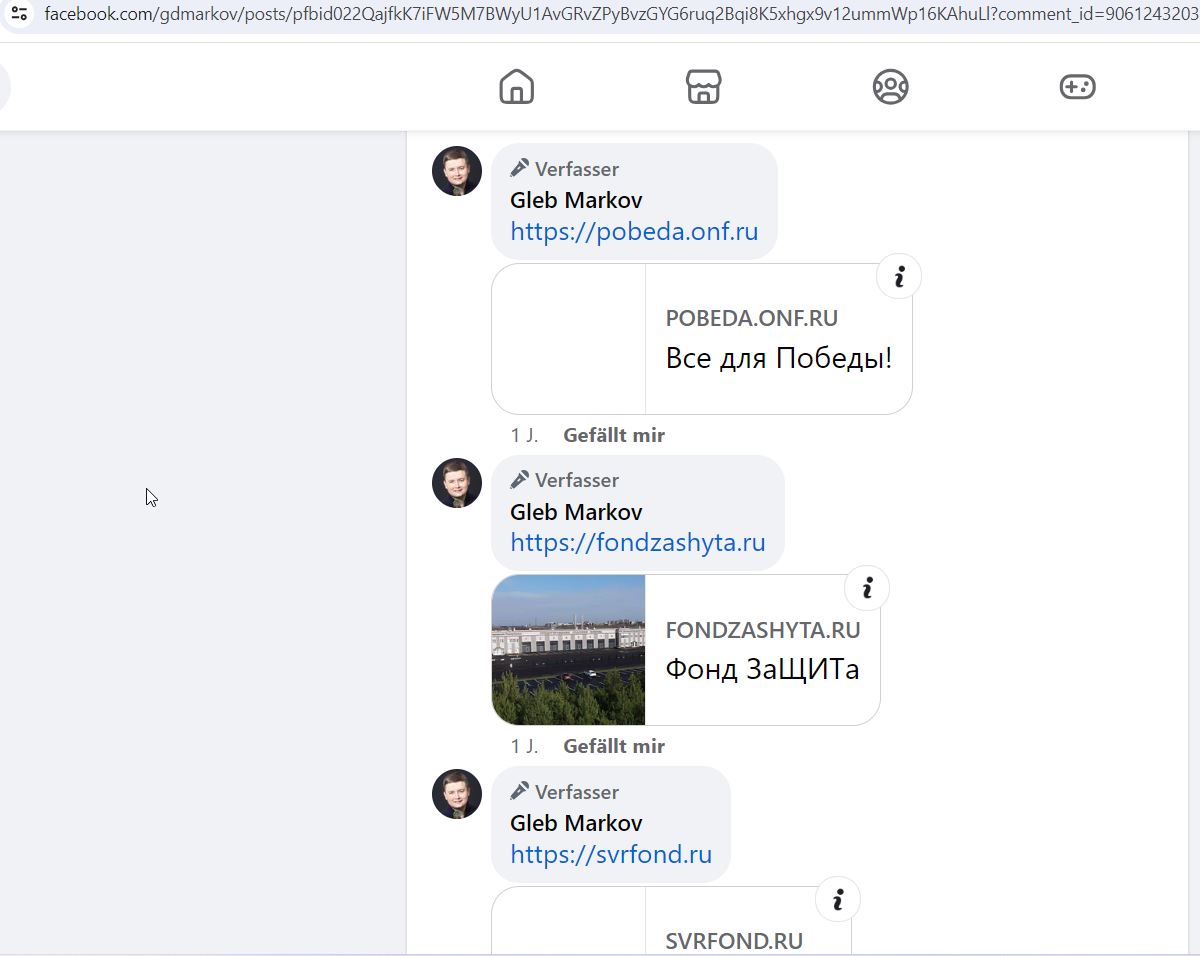Click the FONDZASHYTA.RU domain label

tap(763, 630)
